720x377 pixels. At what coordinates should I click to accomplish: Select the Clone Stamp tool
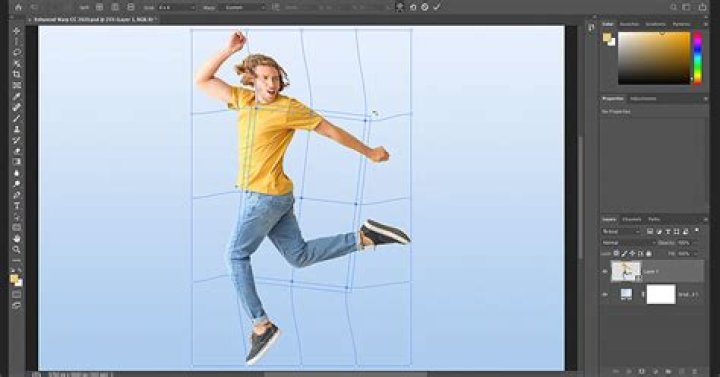17,129
